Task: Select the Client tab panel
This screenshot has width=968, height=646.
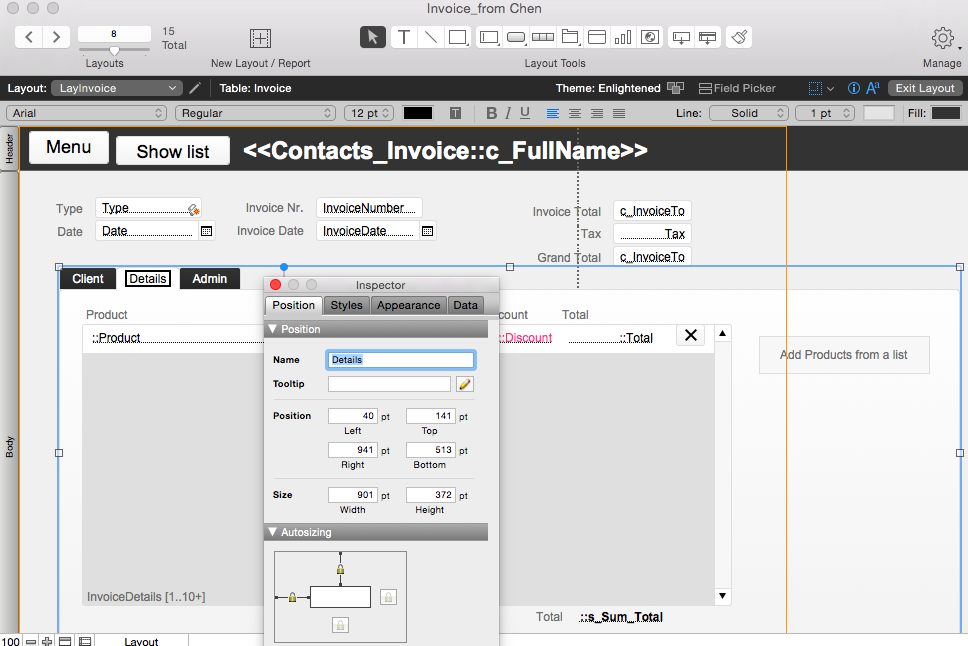Action: pos(88,279)
